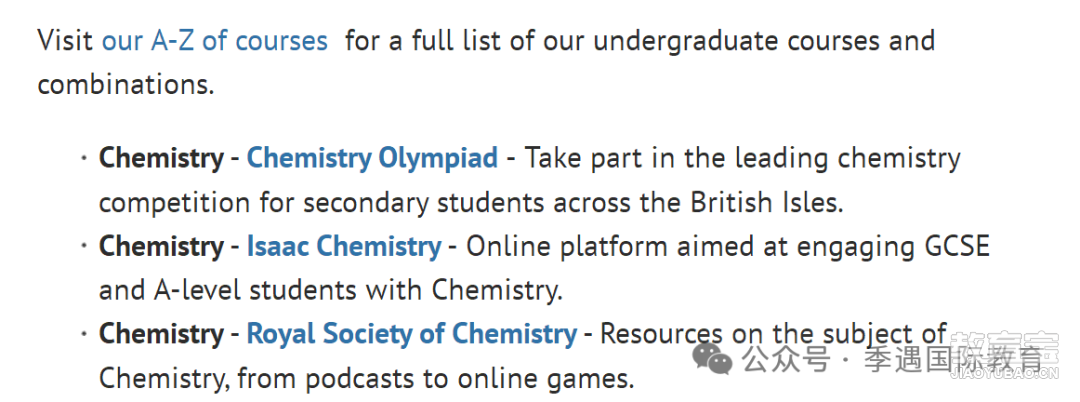Click bold Chemistry label before Isaac Chemistry
Viewport: 1080px width, 402px height.
pyautogui.click(x=161, y=246)
